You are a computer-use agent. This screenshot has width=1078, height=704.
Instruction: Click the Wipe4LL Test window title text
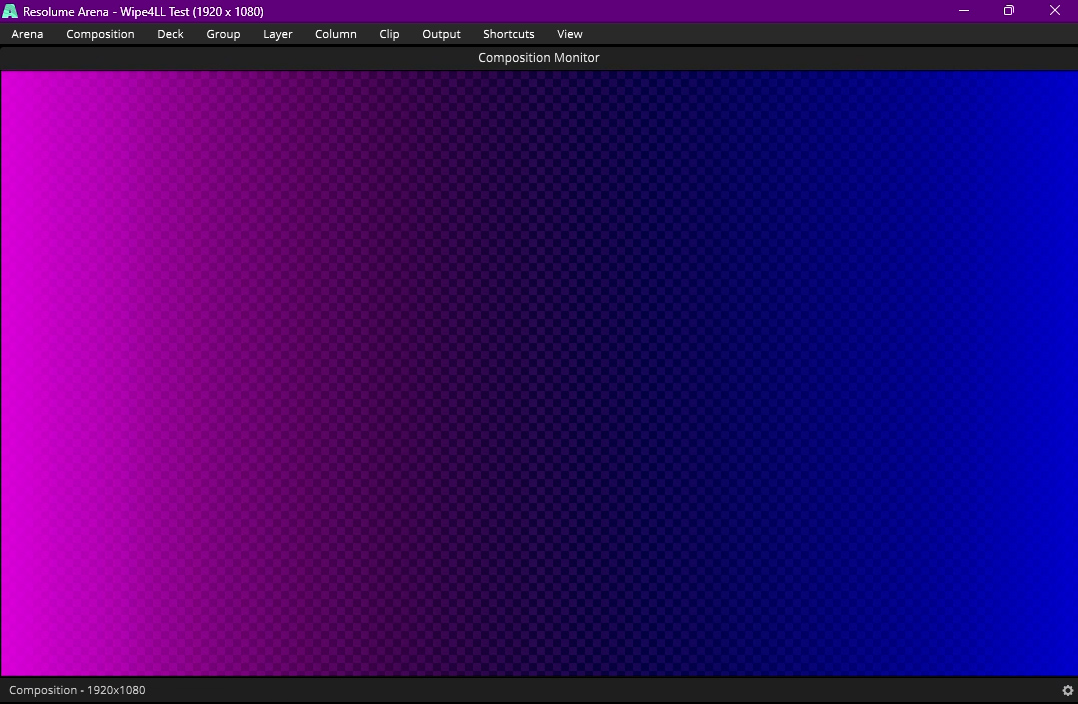[192, 12]
